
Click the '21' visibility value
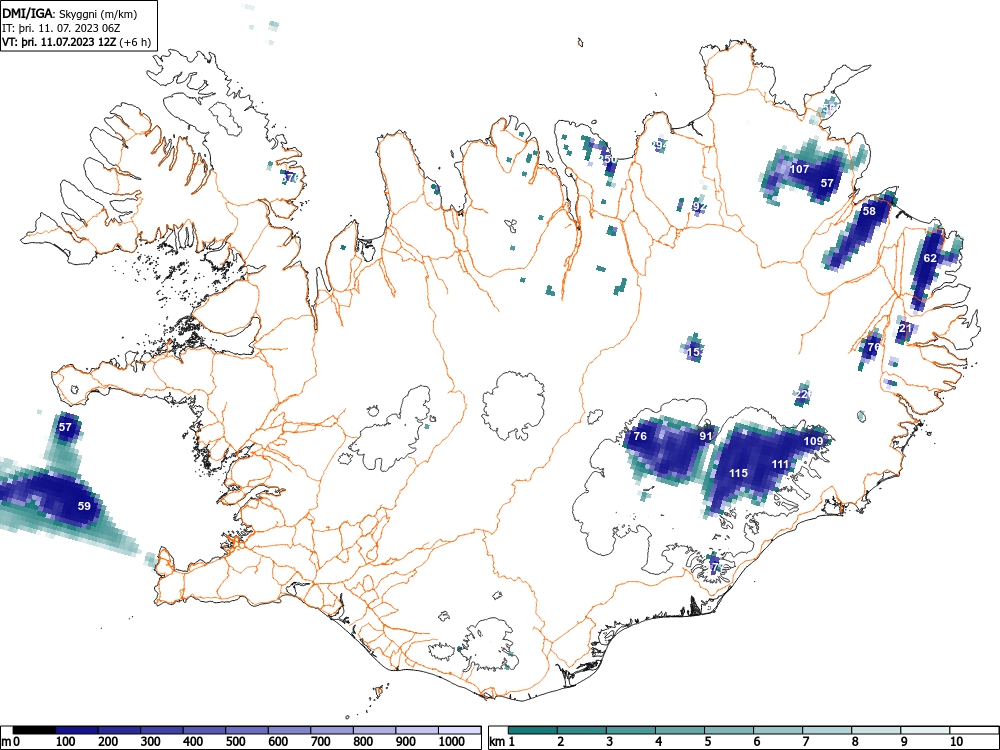click(x=906, y=328)
